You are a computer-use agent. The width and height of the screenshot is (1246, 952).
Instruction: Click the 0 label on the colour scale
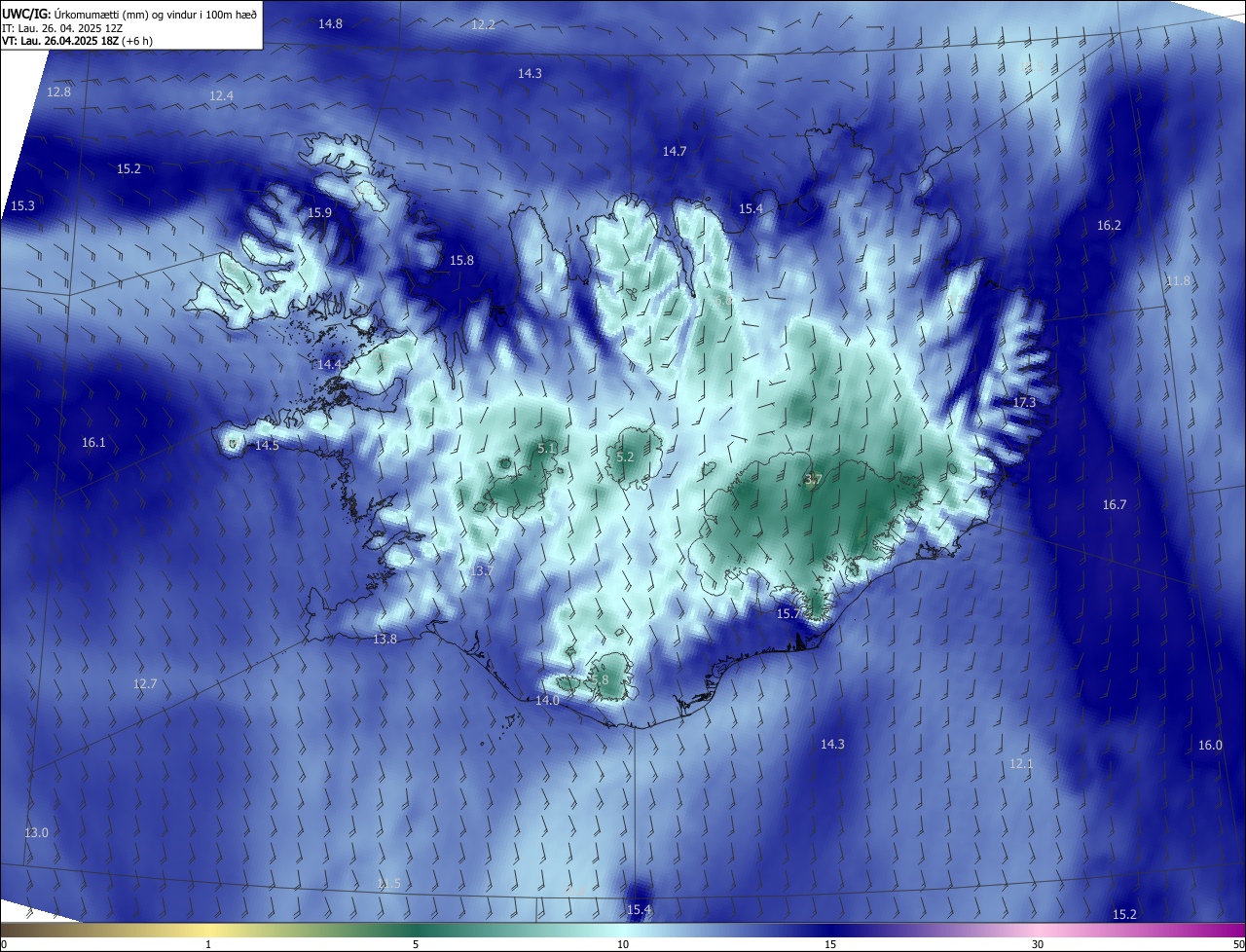pos(4,944)
